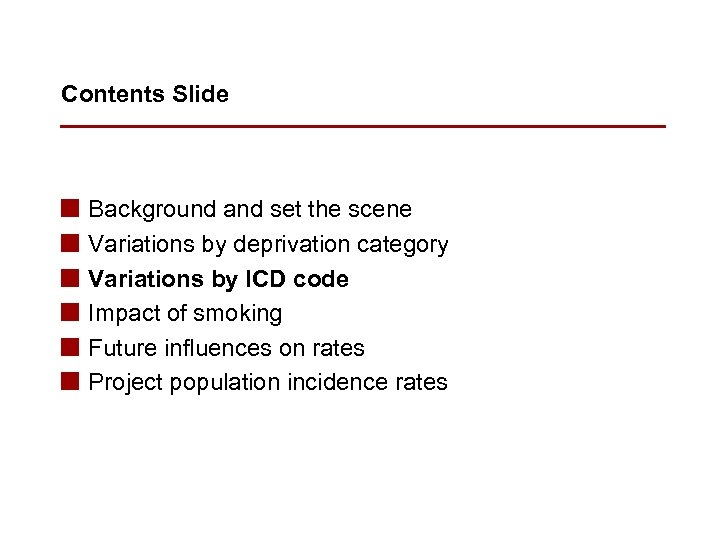Click the word "Slide" in the title
This screenshot has width=720, height=540.
[x=200, y=94]
